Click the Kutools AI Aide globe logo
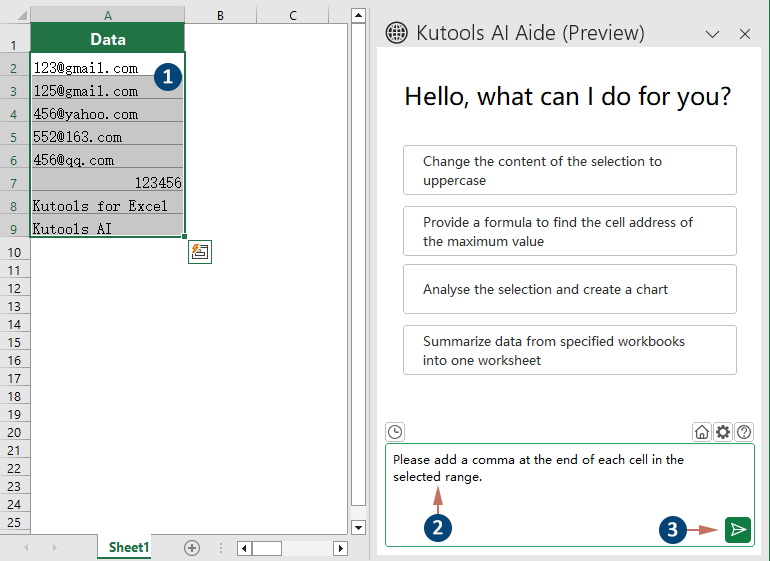 (397, 33)
